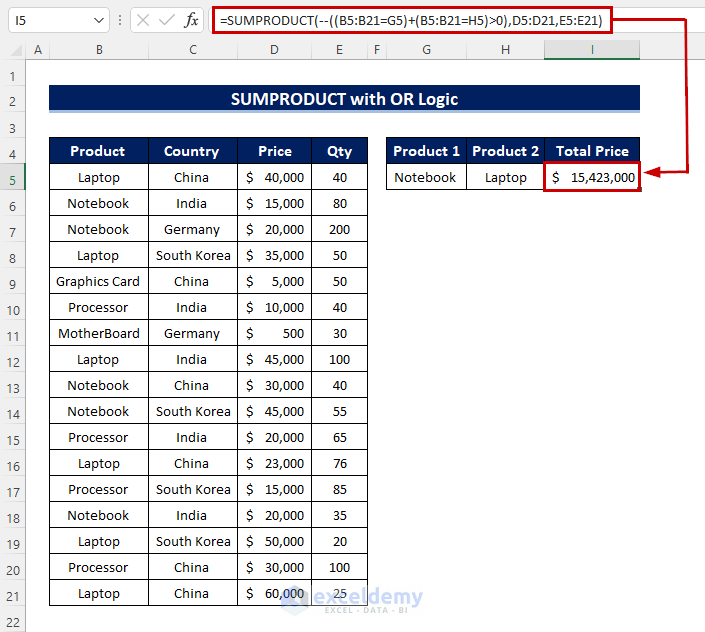This screenshot has width=705, height=632.
Task: Click the price cell $ 35,000
Action: point(274,255)
